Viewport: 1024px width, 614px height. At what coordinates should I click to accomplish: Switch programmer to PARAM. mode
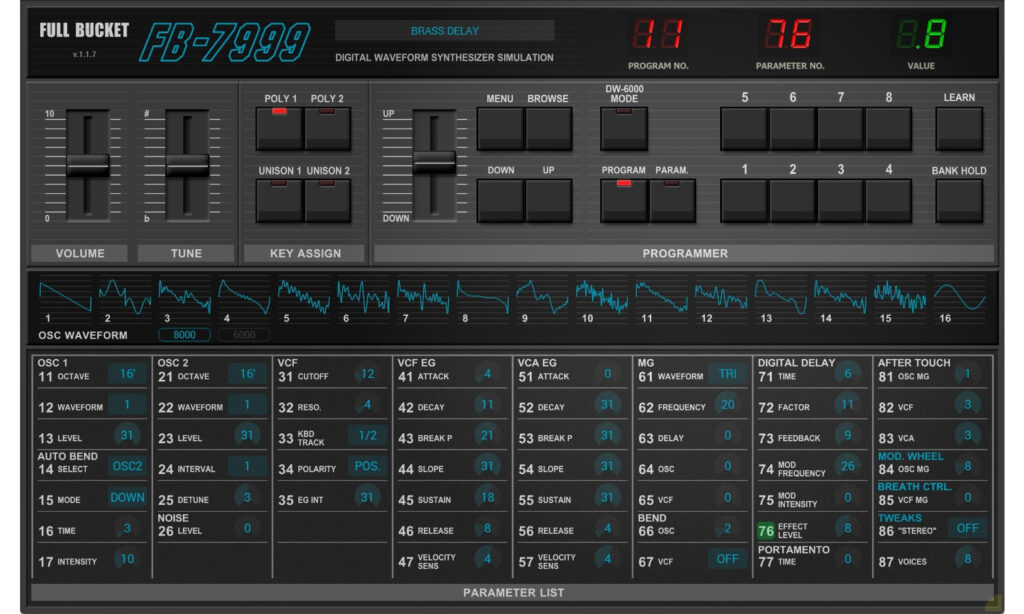672,201
